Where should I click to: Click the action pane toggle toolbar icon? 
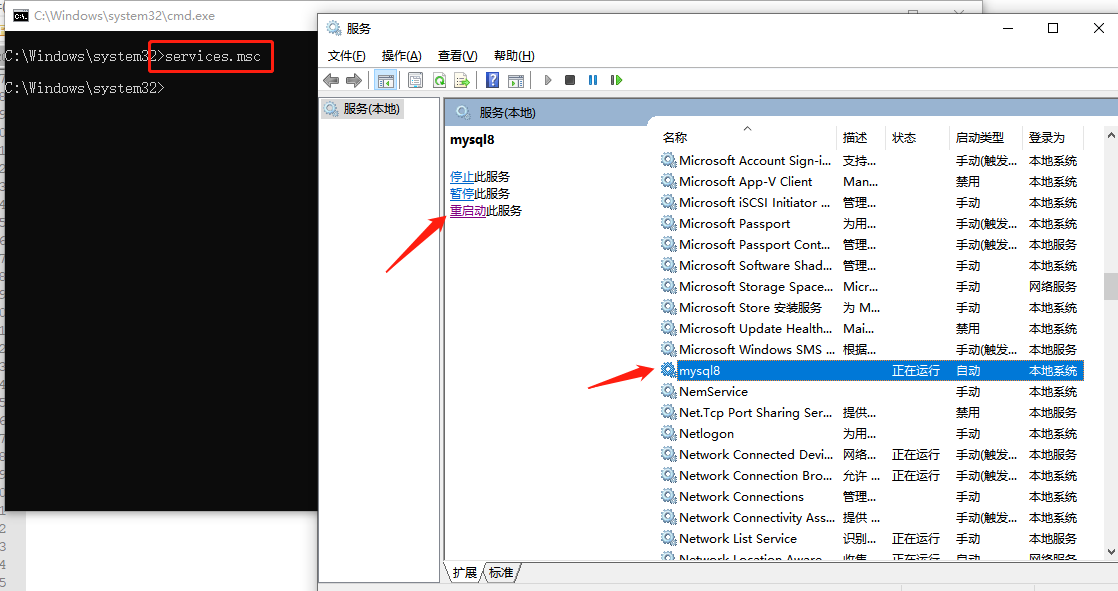516,81
